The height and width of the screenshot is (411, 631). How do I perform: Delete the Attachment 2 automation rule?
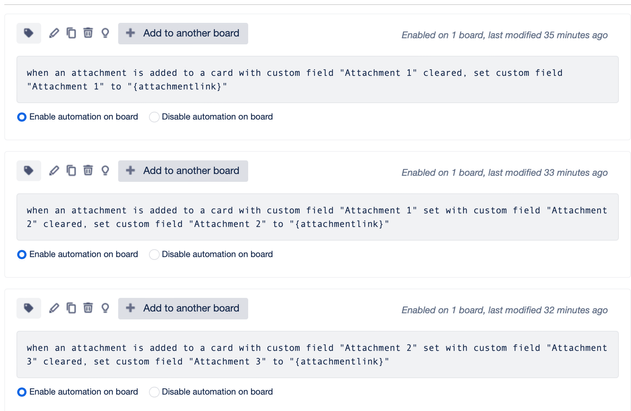pos(88,170)
